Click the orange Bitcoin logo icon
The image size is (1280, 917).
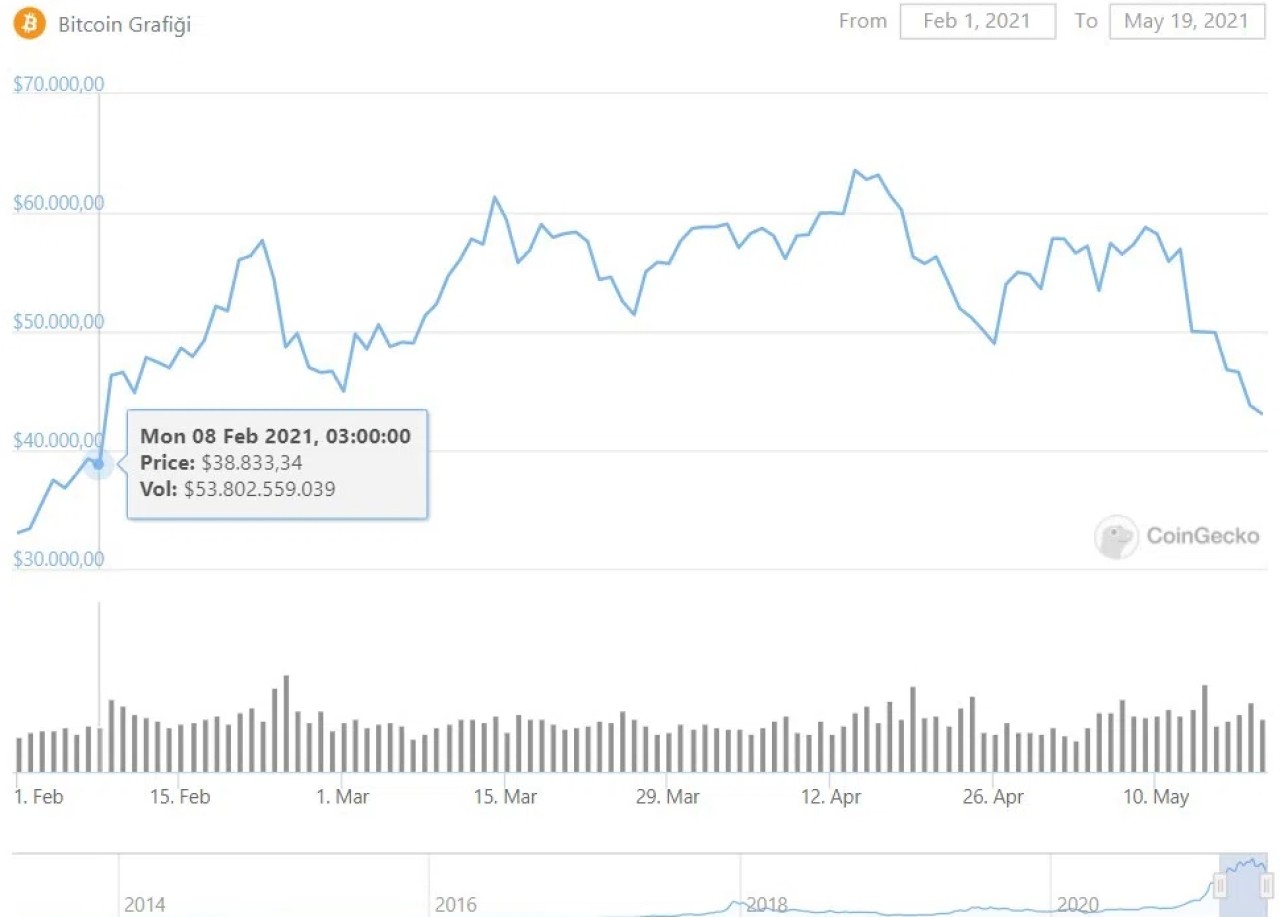29,23
